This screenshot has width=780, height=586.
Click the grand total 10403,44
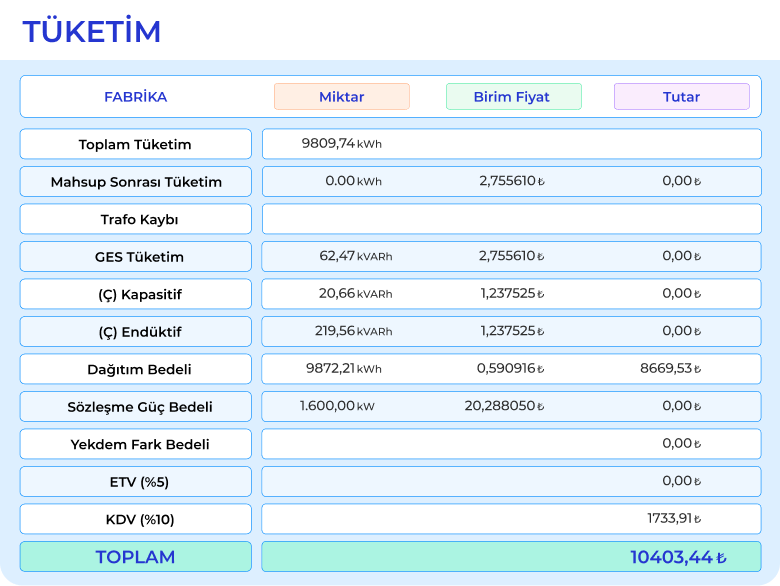[x=679, y=557]
